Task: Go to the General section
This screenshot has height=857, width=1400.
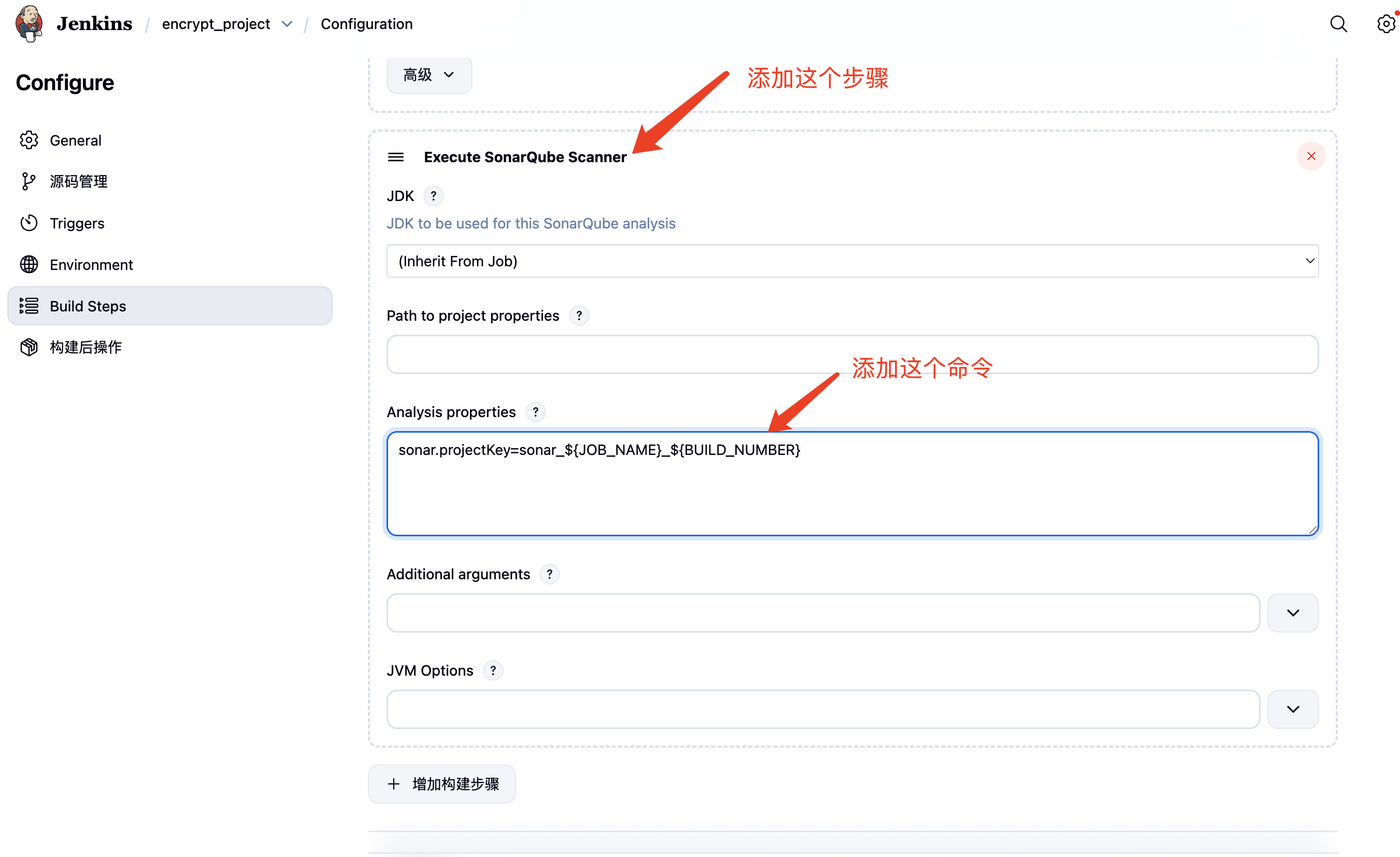Action: pyautogui.click(x=76, y=140)
